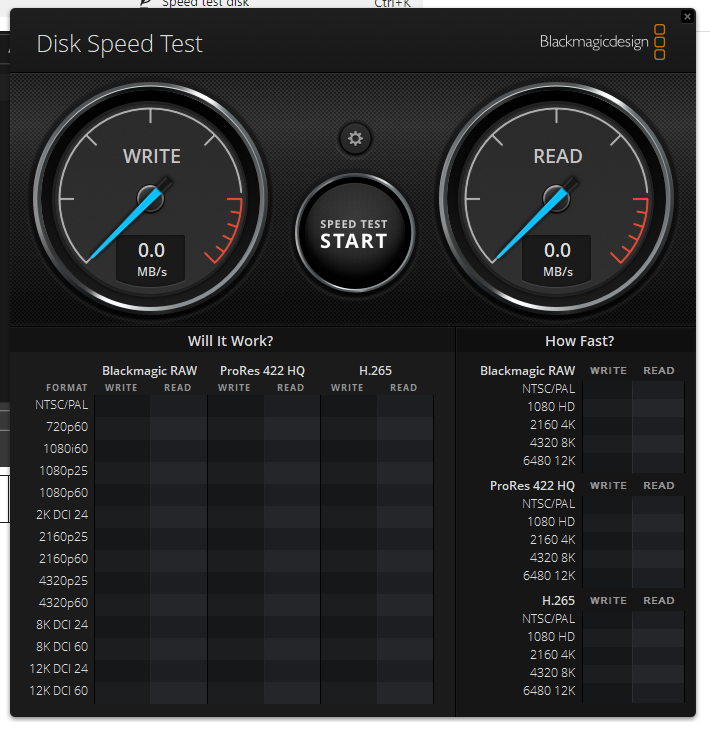710x730 pixels.
Task: Click 6480 12K under H.265 in How Fast
Action: coord(552,691)
